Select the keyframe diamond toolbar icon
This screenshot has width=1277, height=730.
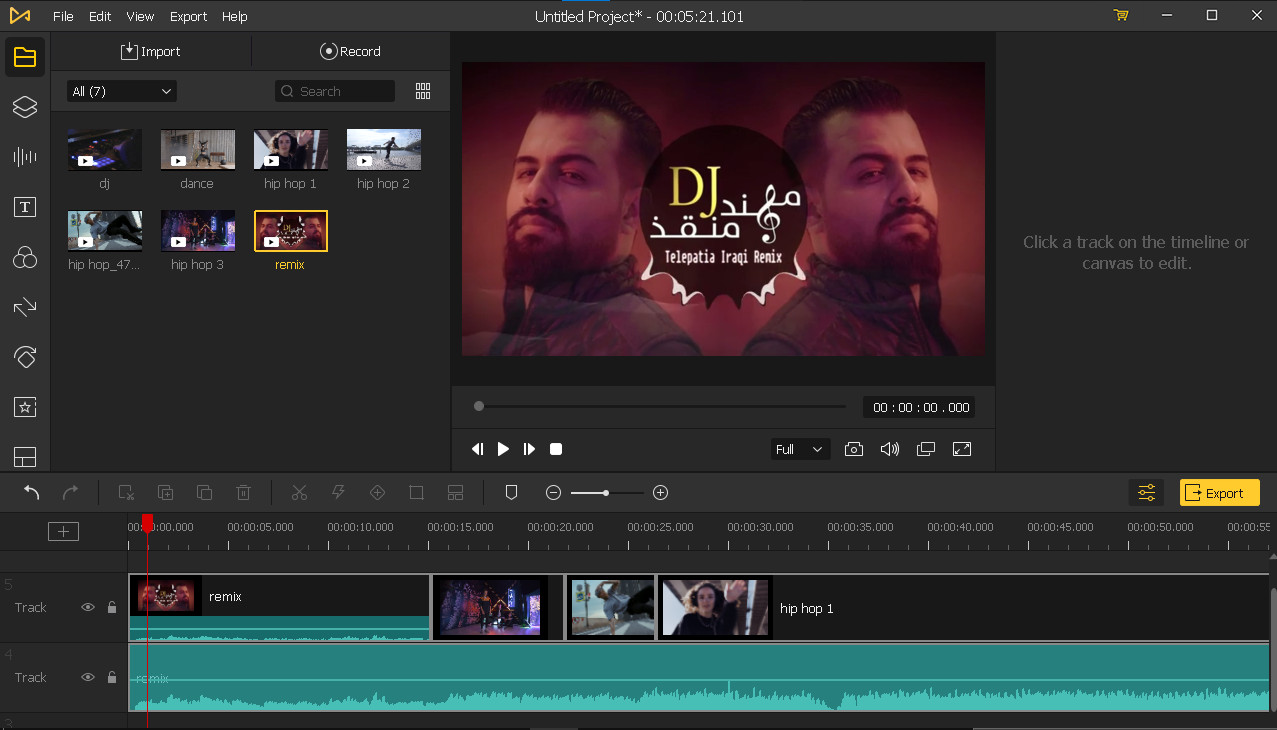point(377,492)
